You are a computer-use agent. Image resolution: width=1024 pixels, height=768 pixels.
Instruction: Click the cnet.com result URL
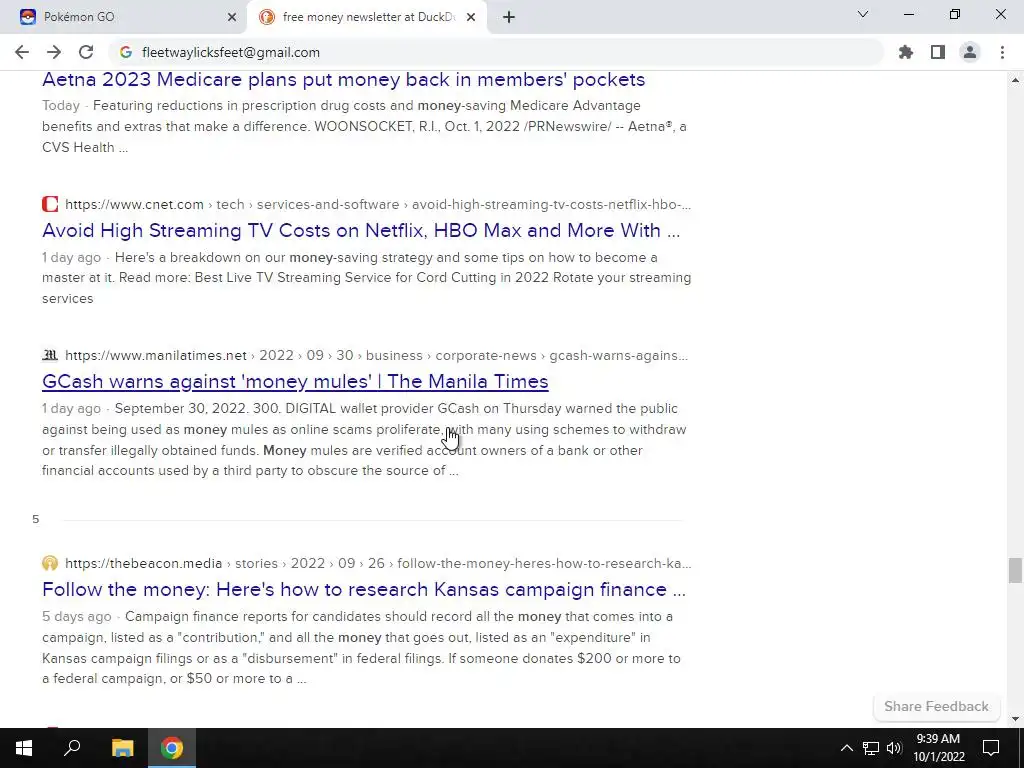click(377, 204)
